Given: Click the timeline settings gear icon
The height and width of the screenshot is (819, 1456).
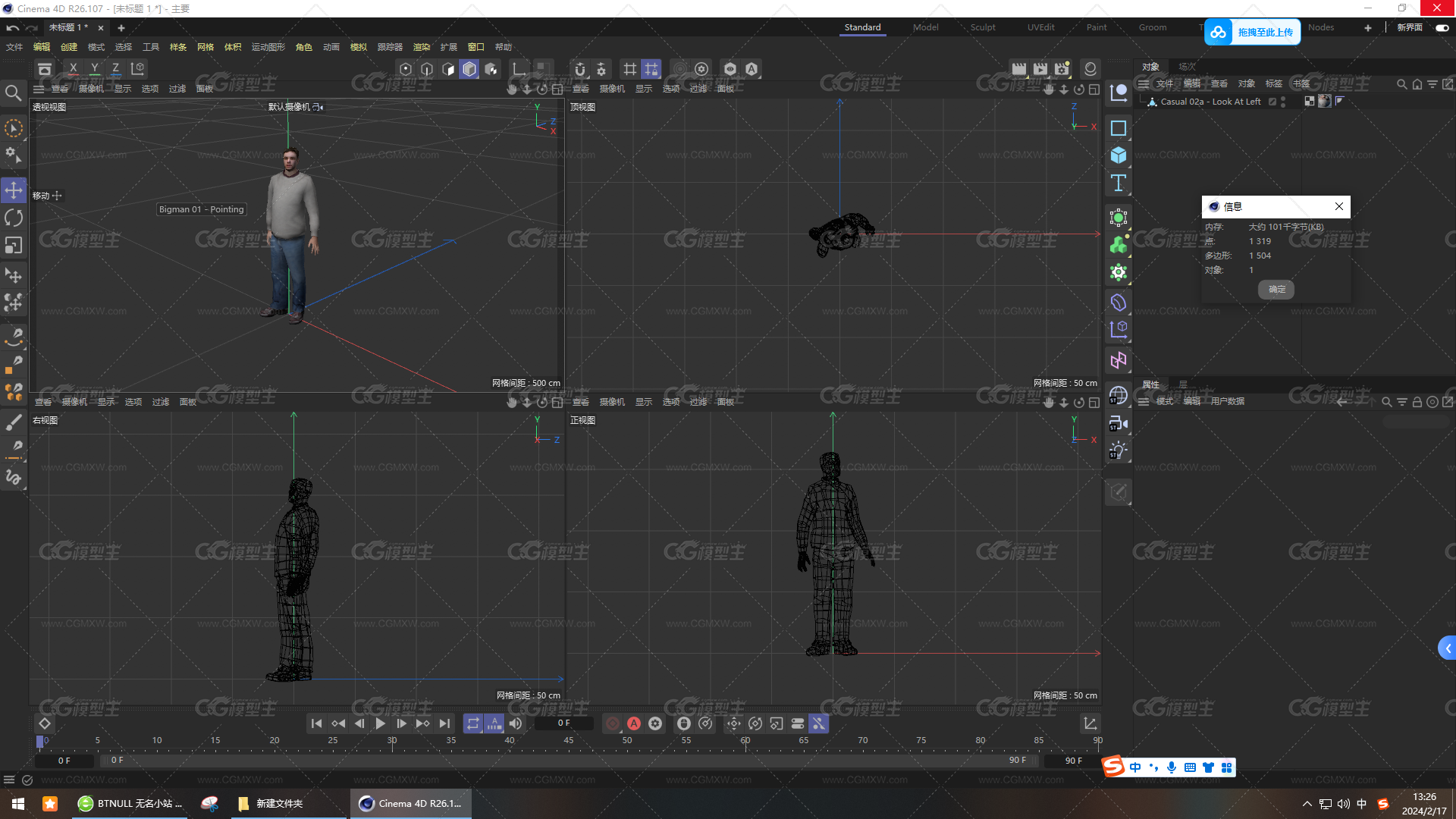Looking at the screenshot, I should (655, 723).
